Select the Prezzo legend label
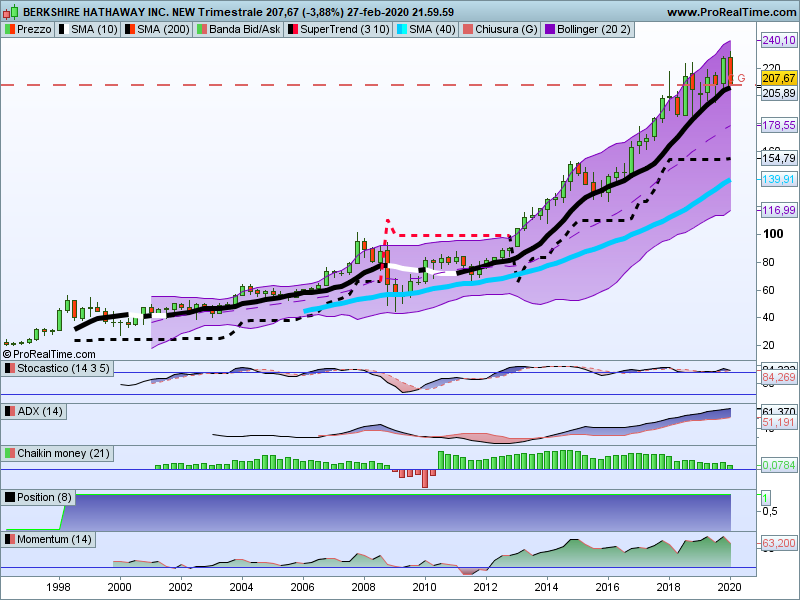 tap(34, 30)
